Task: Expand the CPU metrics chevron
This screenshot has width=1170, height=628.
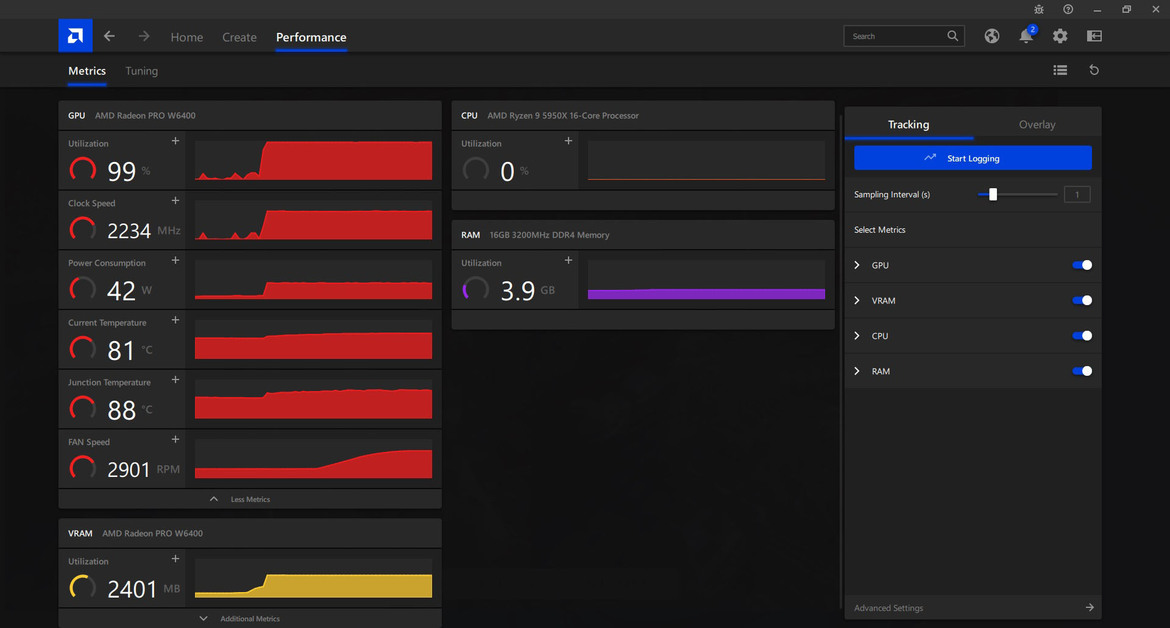Action: [x=857, y=336]
